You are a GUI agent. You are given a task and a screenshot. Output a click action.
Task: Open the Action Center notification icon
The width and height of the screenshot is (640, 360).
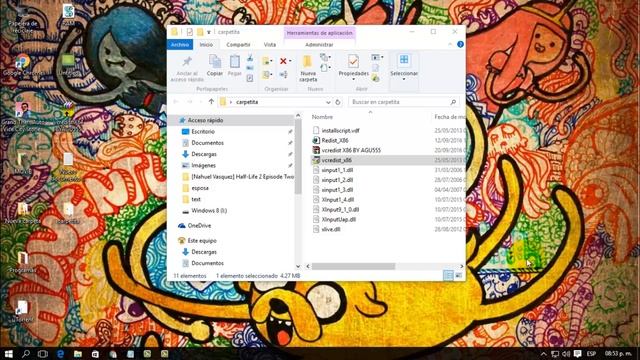577,353
